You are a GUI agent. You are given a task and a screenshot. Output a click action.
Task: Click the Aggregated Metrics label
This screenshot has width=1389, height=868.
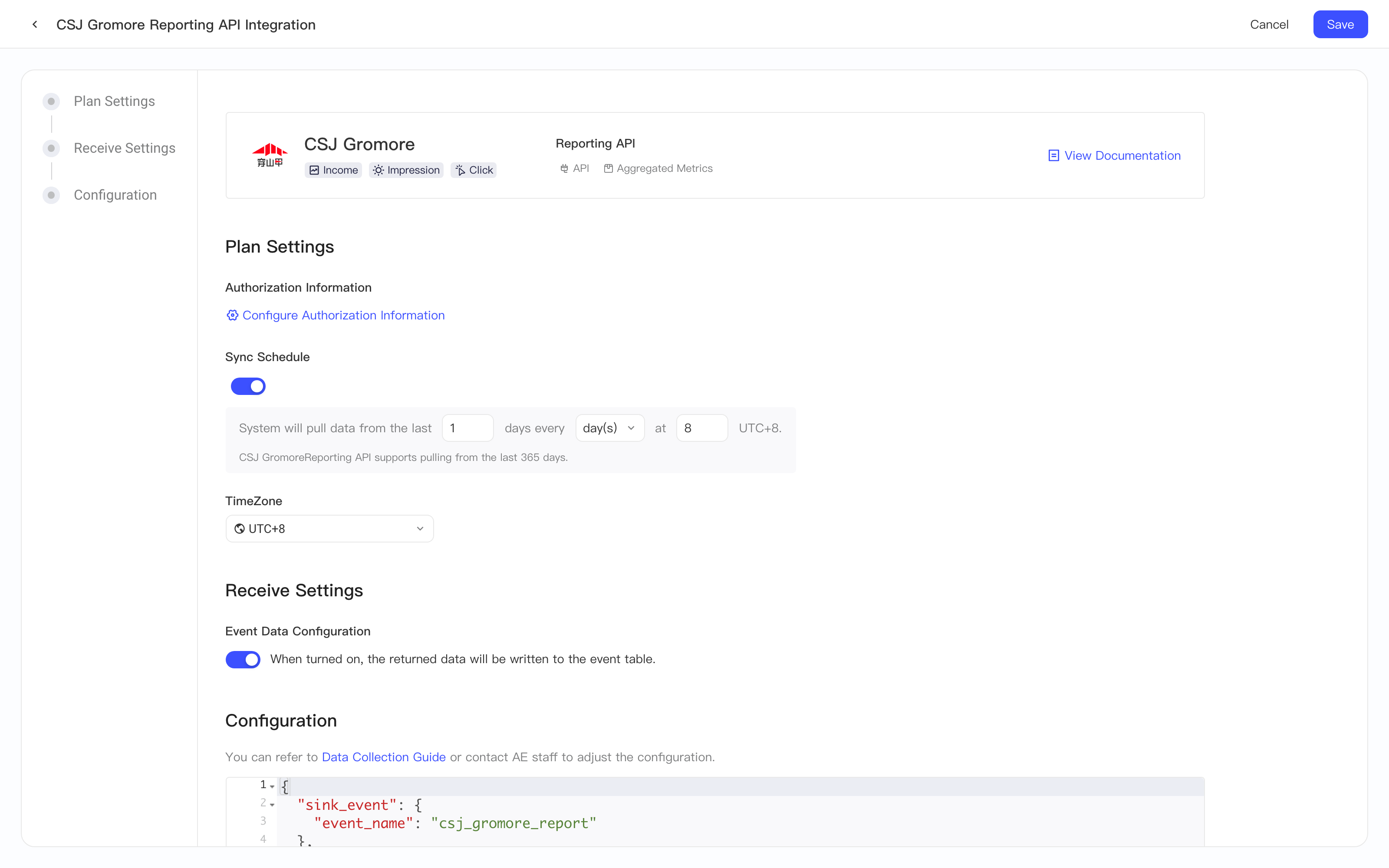coord(665,168)
